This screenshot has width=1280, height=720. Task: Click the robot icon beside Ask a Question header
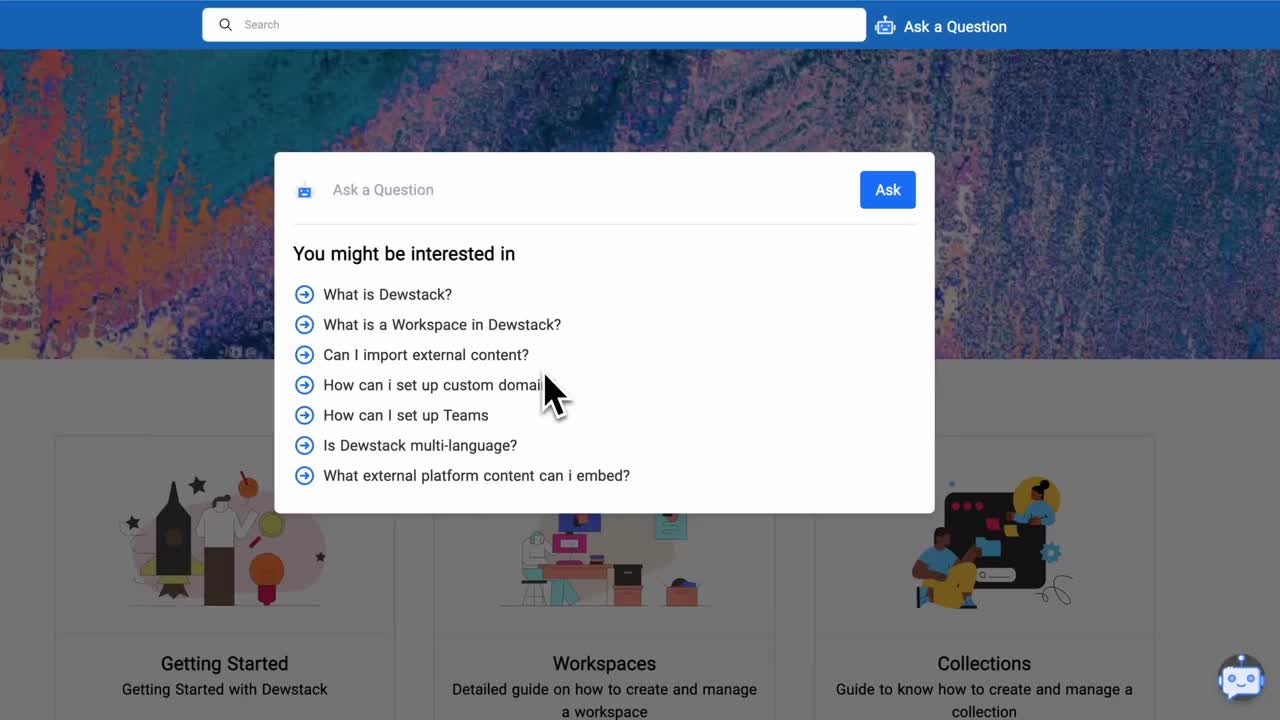[885, 25]
